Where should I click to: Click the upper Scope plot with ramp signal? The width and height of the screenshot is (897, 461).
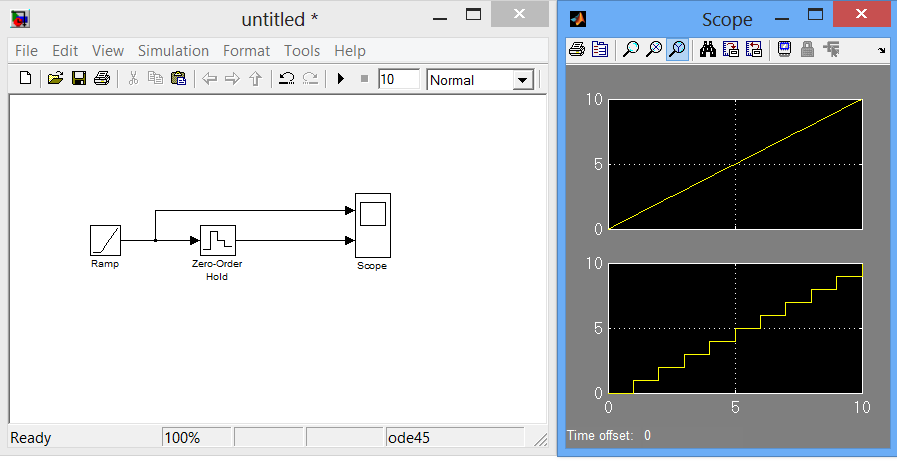(x=736, y=164)
